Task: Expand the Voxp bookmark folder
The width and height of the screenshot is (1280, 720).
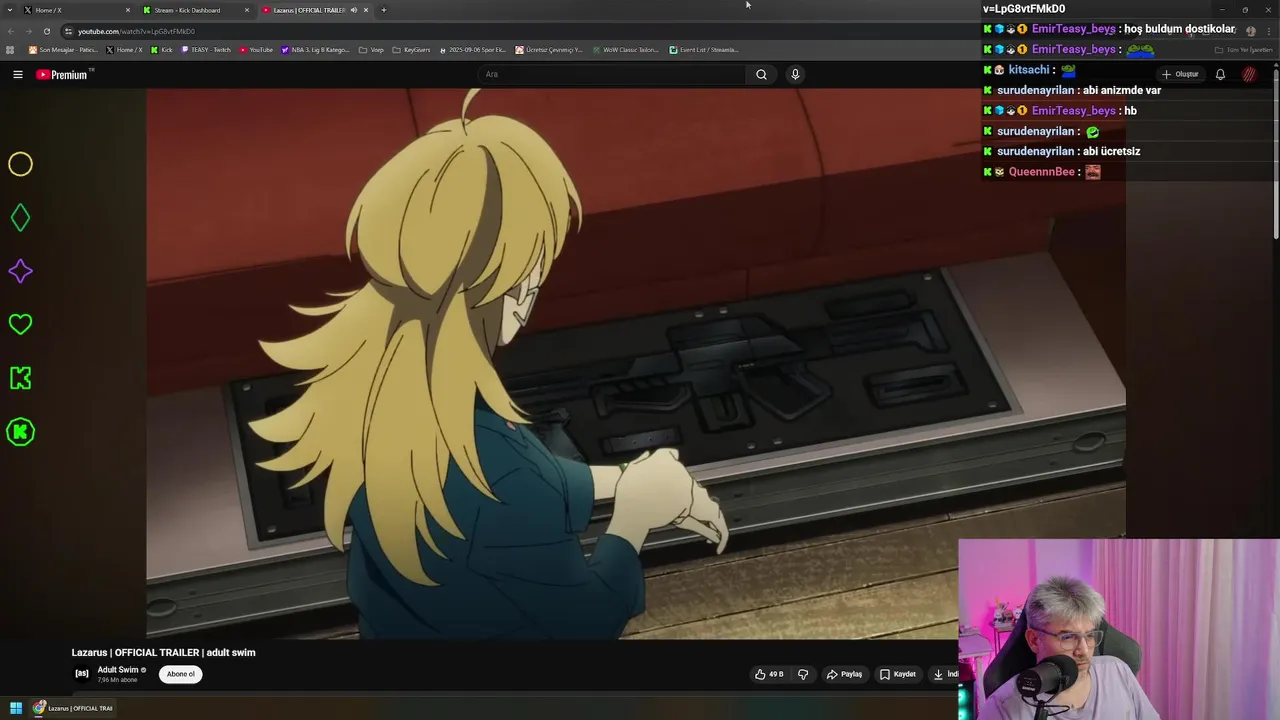Action: (x=371, y=50)
